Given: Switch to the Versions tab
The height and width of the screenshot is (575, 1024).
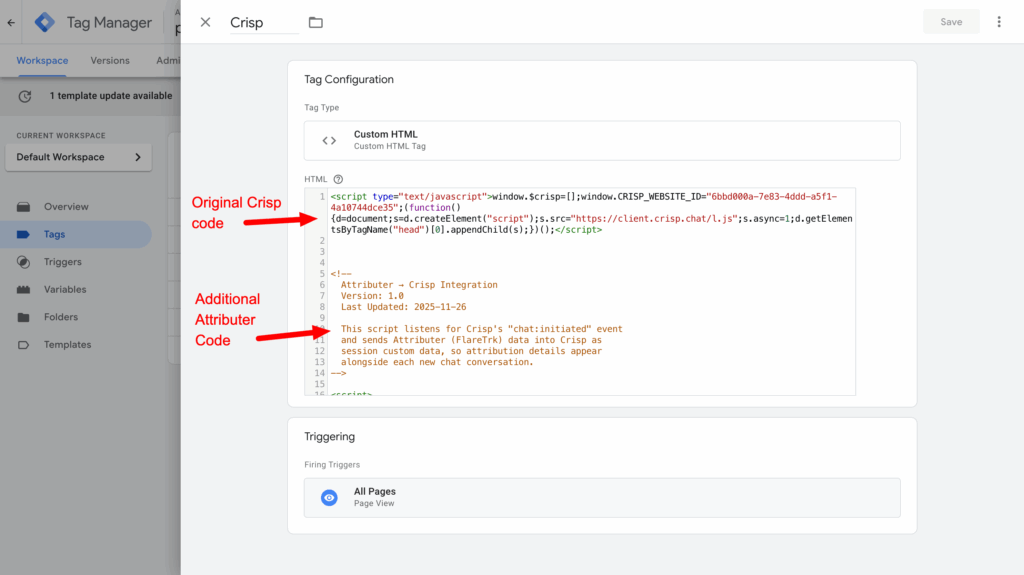Looking at the screenshot, I should (x=110, y=60).
